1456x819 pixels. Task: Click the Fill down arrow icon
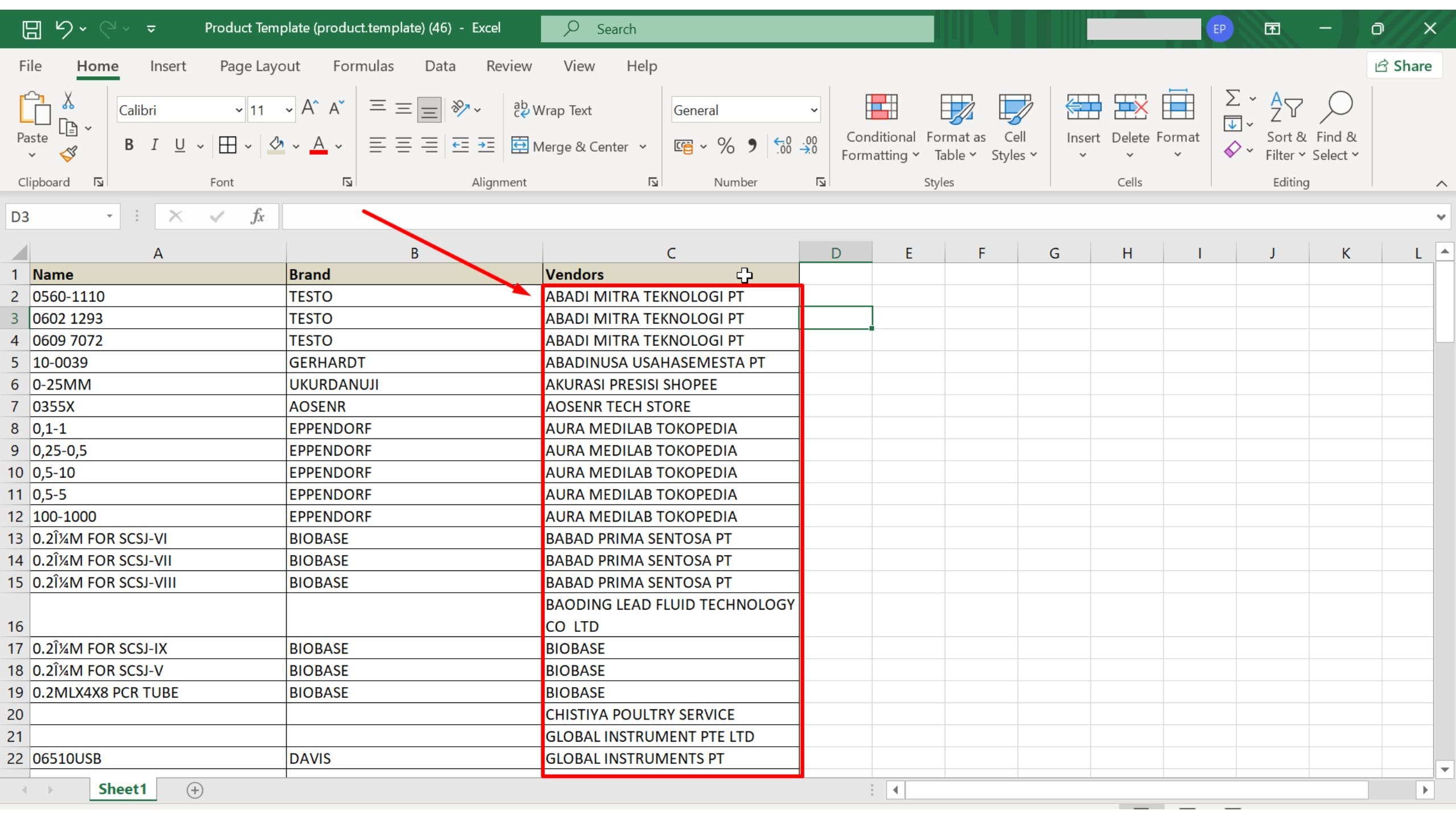pos(1232,123)
